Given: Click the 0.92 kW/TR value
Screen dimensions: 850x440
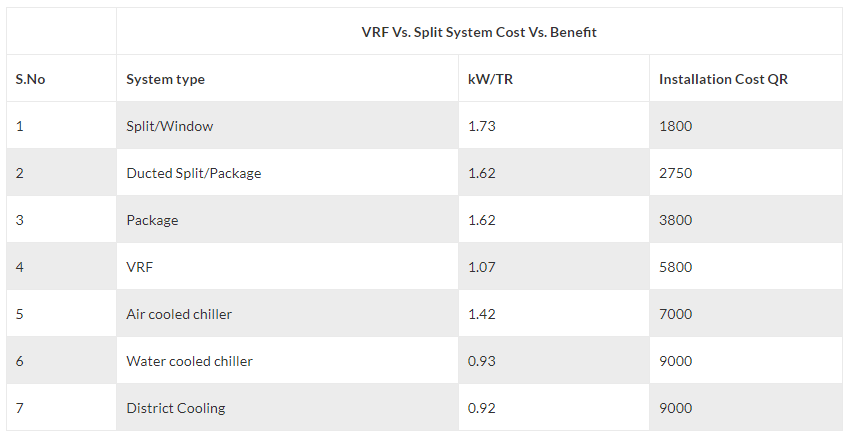Looking at the screenshot, I should (x=482, y=408).
